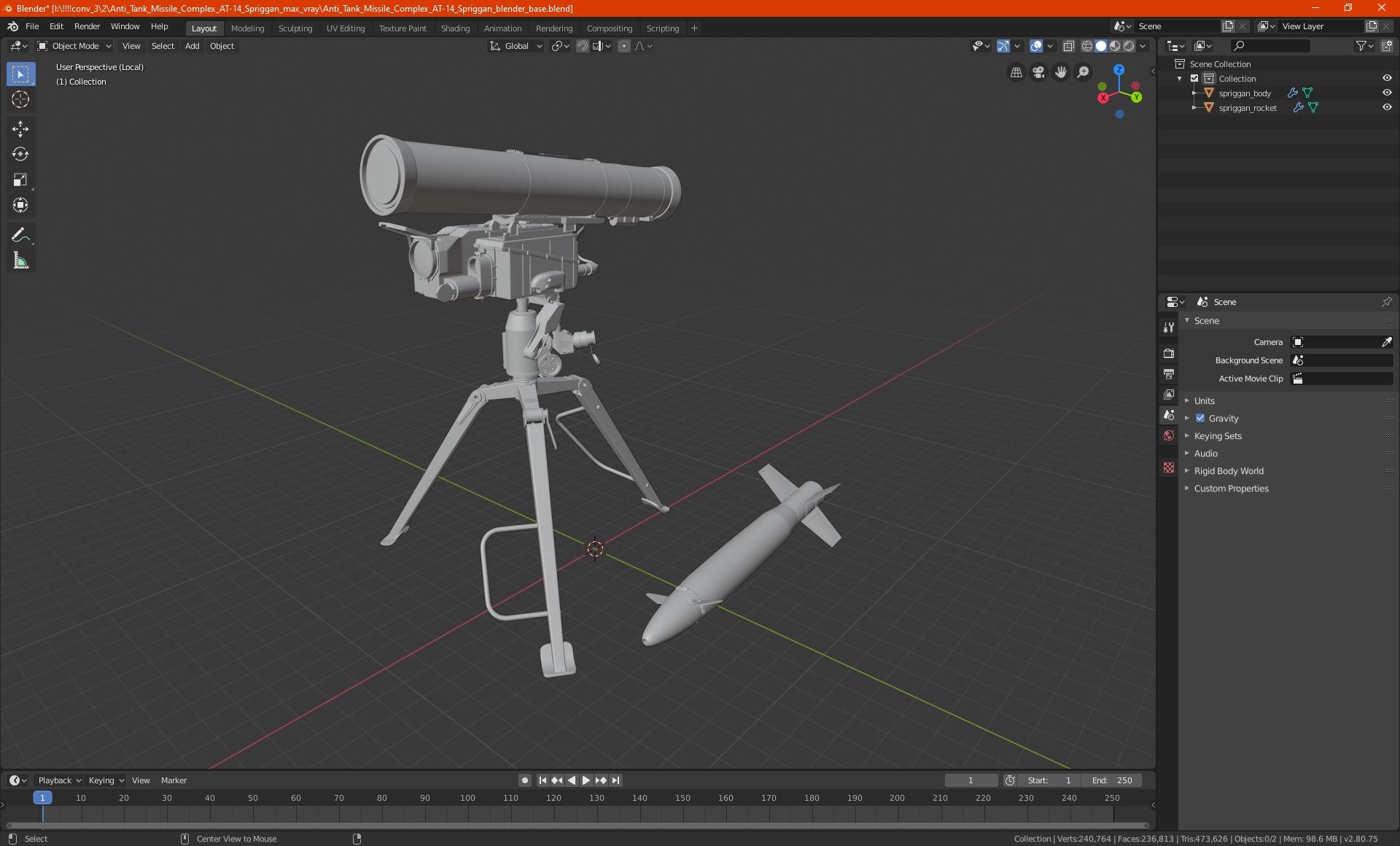
Task: Select the Rotate tool
Action: (x=20, y=154)
